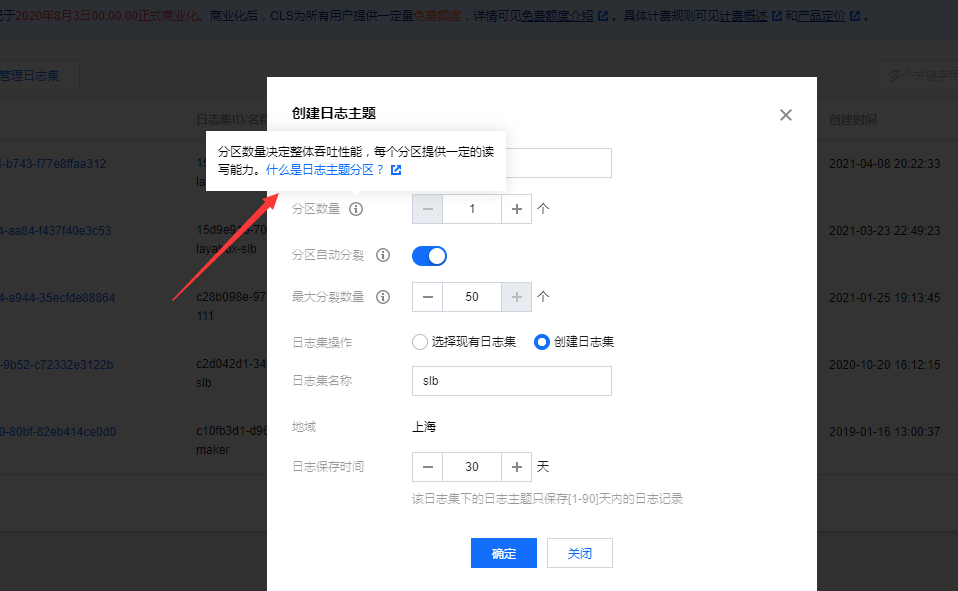Open the 免费额度介绍 link in the banner

pos(557,16)
